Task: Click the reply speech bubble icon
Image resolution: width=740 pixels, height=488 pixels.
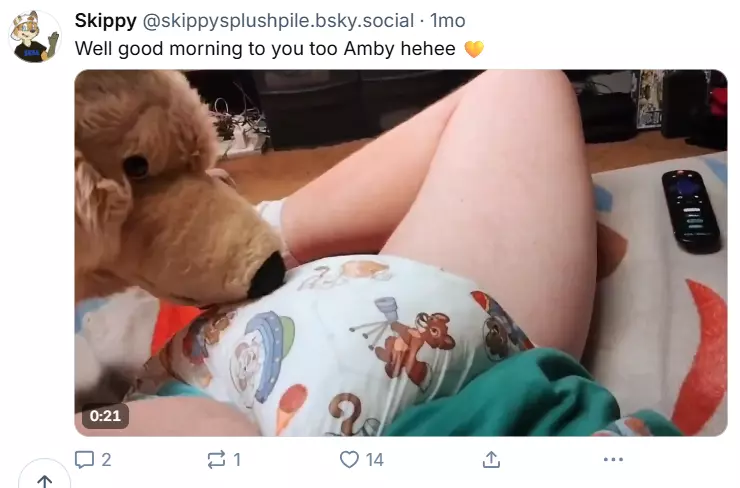Action: click(x=84, y=459)
